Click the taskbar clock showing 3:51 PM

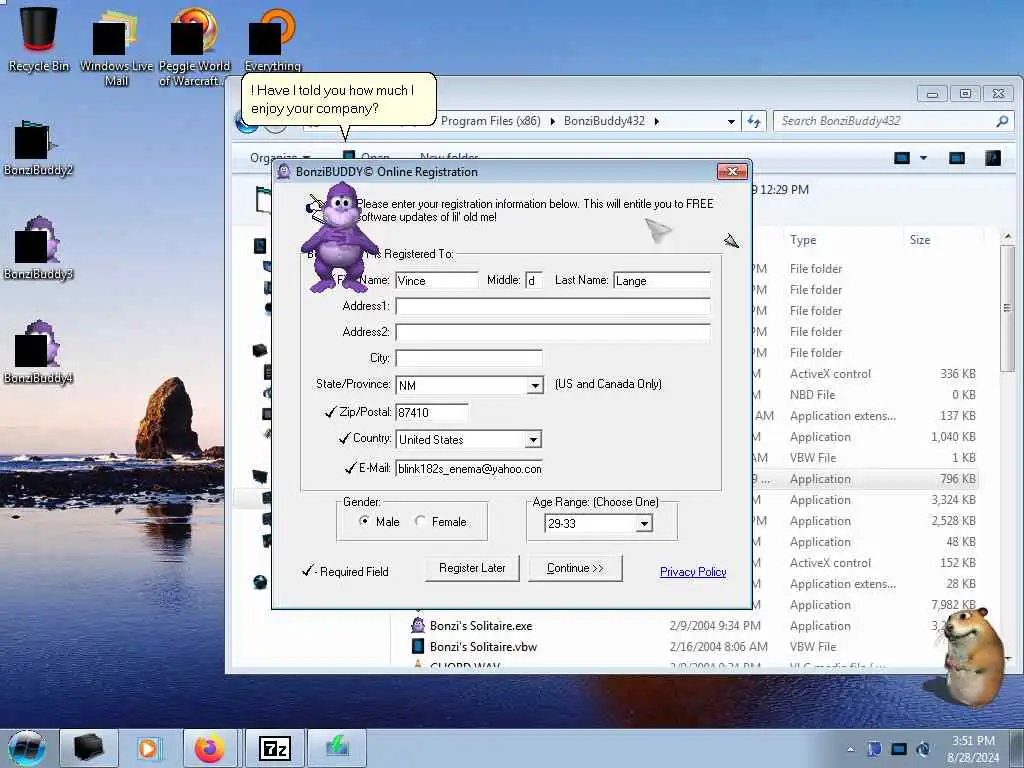pyautogui.click(x=973, y=749)
